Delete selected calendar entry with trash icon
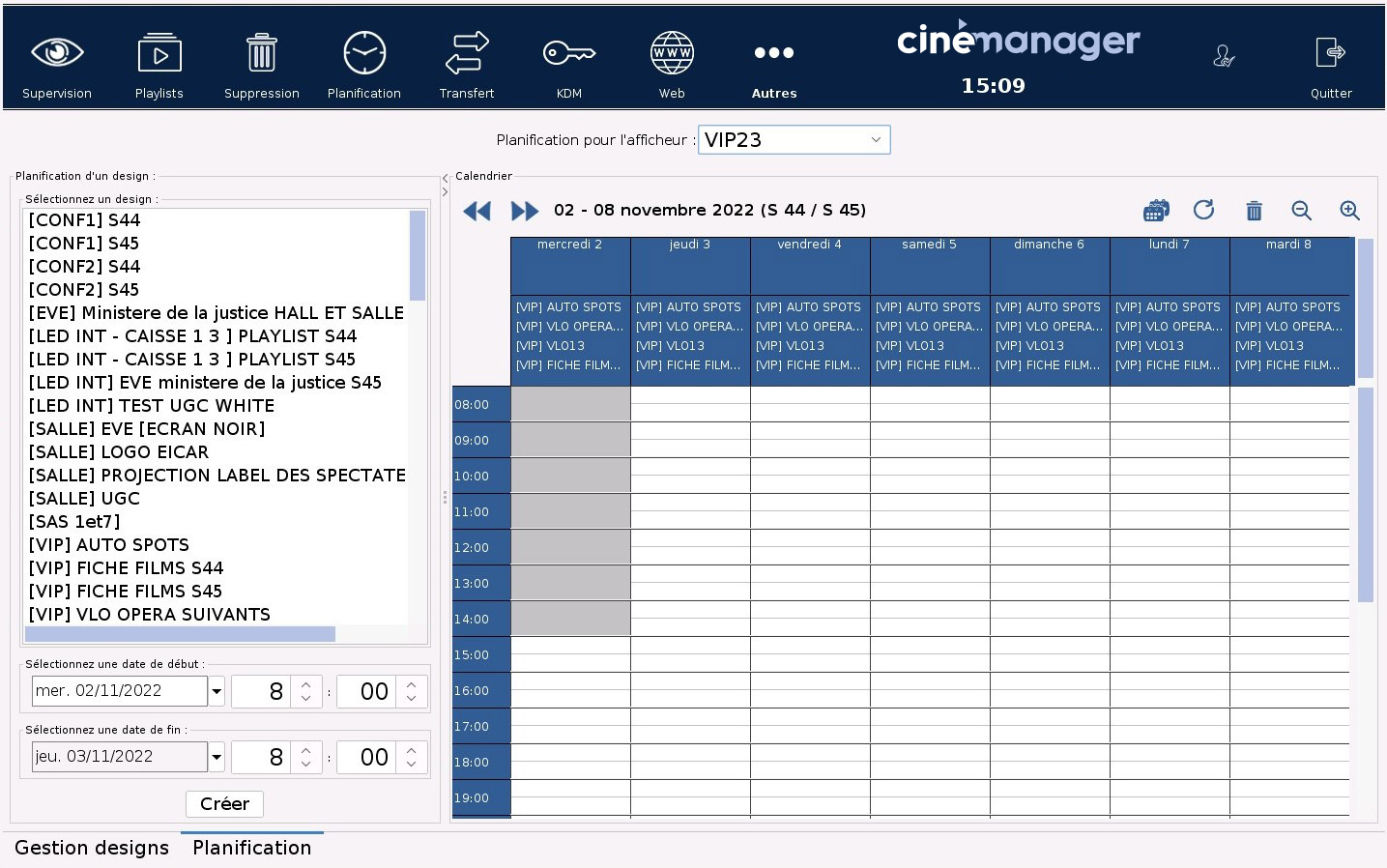The image size is (1387, 868). coord(1254,210)
